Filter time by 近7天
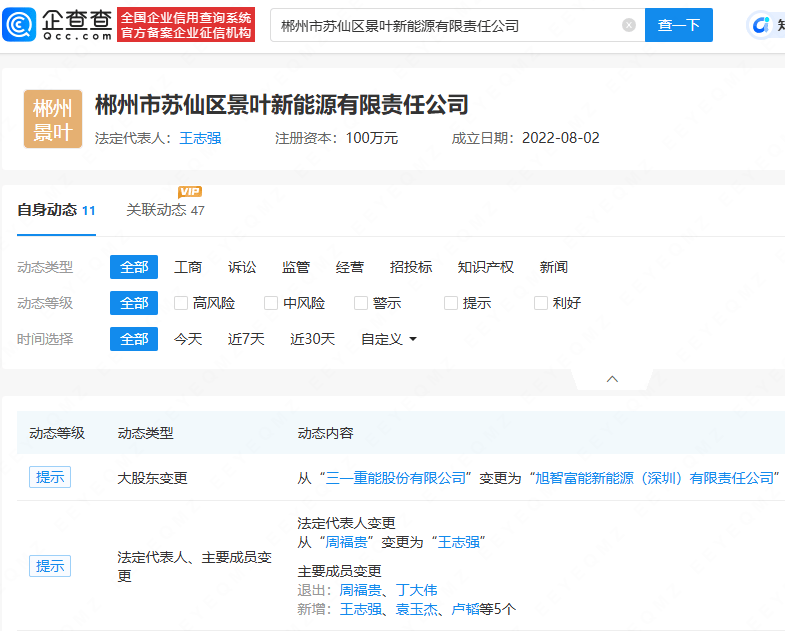 (x=246, y=339)
